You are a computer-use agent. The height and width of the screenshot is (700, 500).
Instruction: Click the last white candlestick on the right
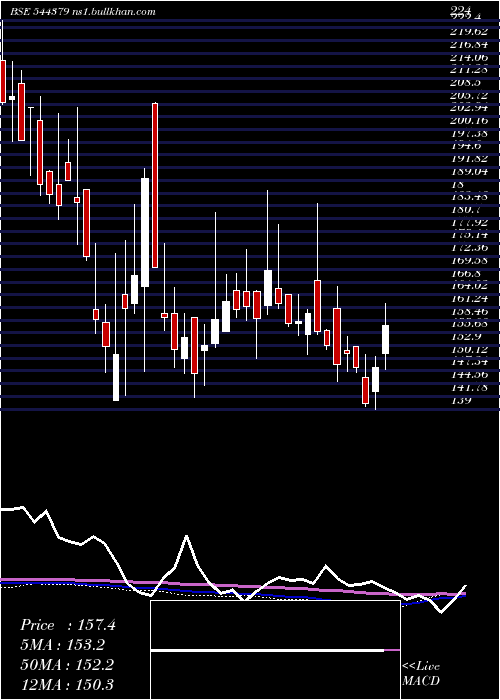coord(385,339)
